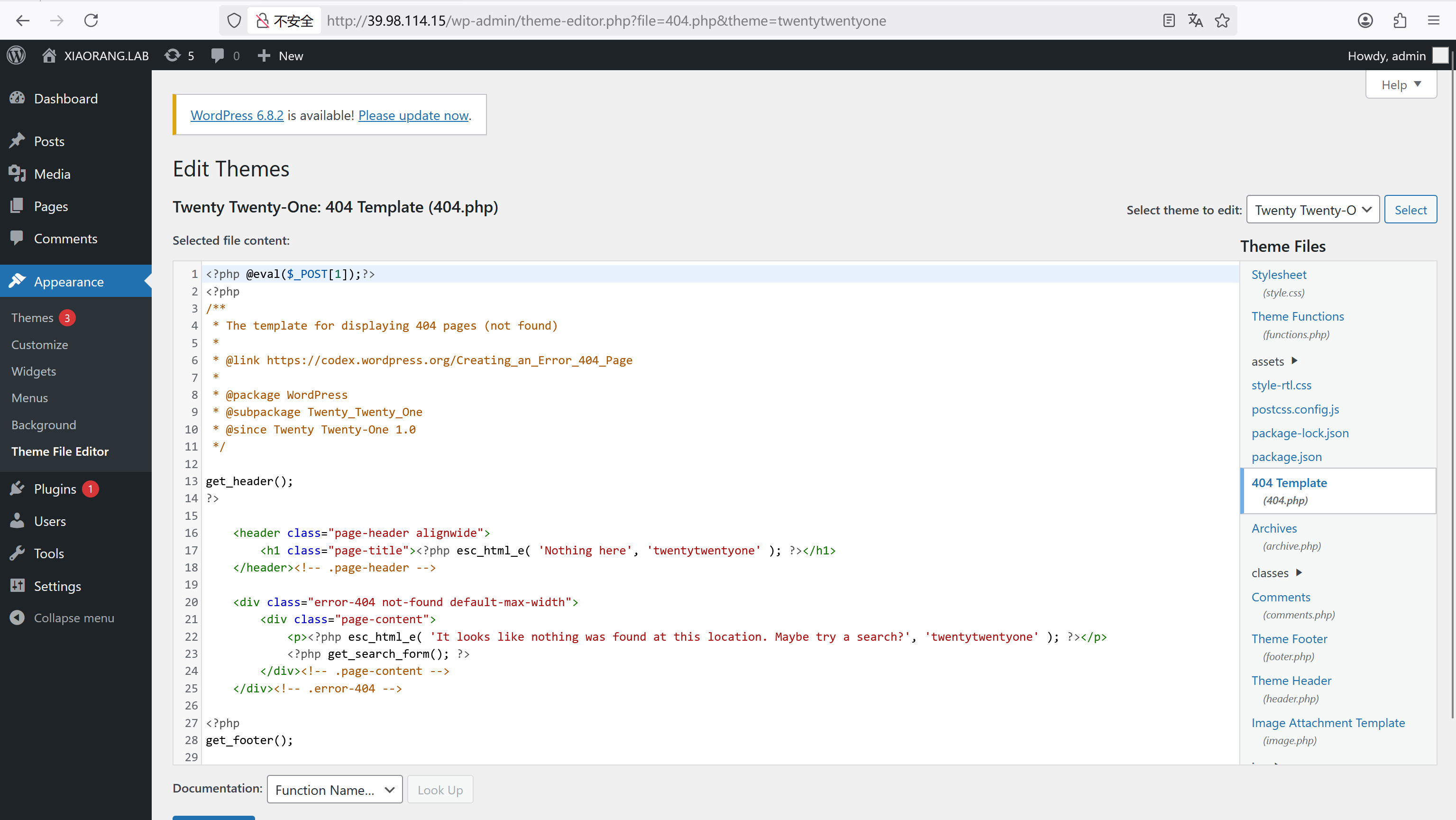Open Customize submenu item

click(x=39, y=344)
